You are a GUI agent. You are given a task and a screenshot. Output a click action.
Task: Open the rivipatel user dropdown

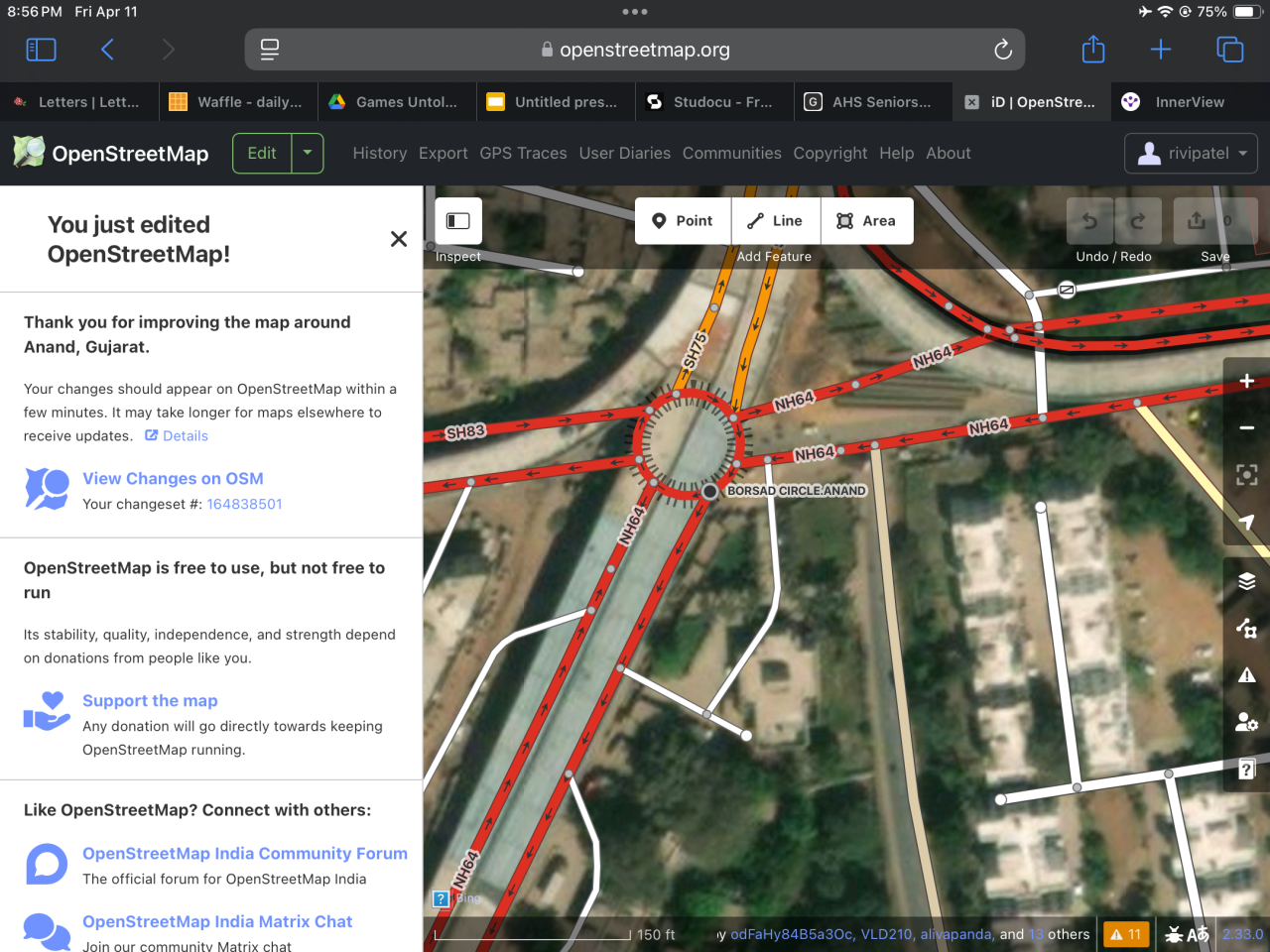click(x=1191, y=154)
